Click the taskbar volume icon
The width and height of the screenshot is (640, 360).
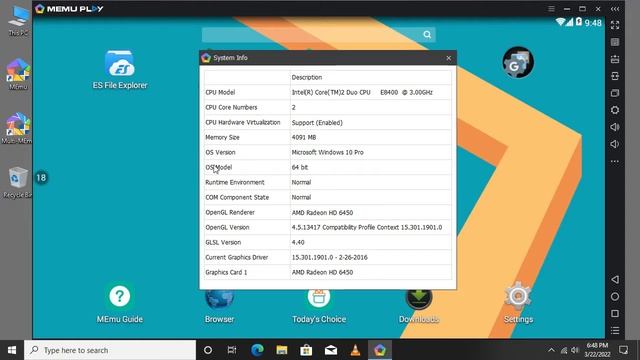coord(575,350)
